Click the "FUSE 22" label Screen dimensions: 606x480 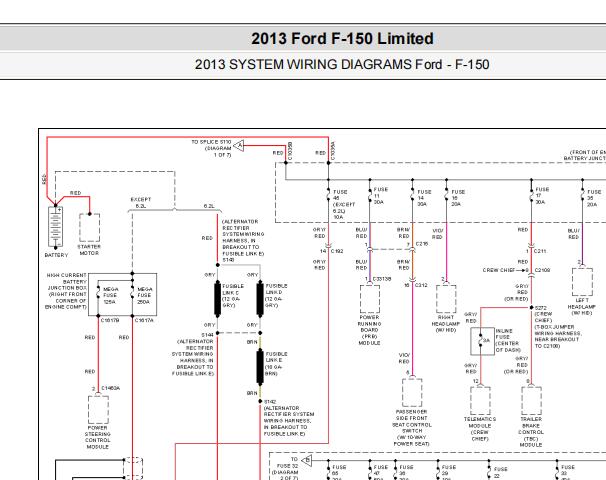[500, 472]
